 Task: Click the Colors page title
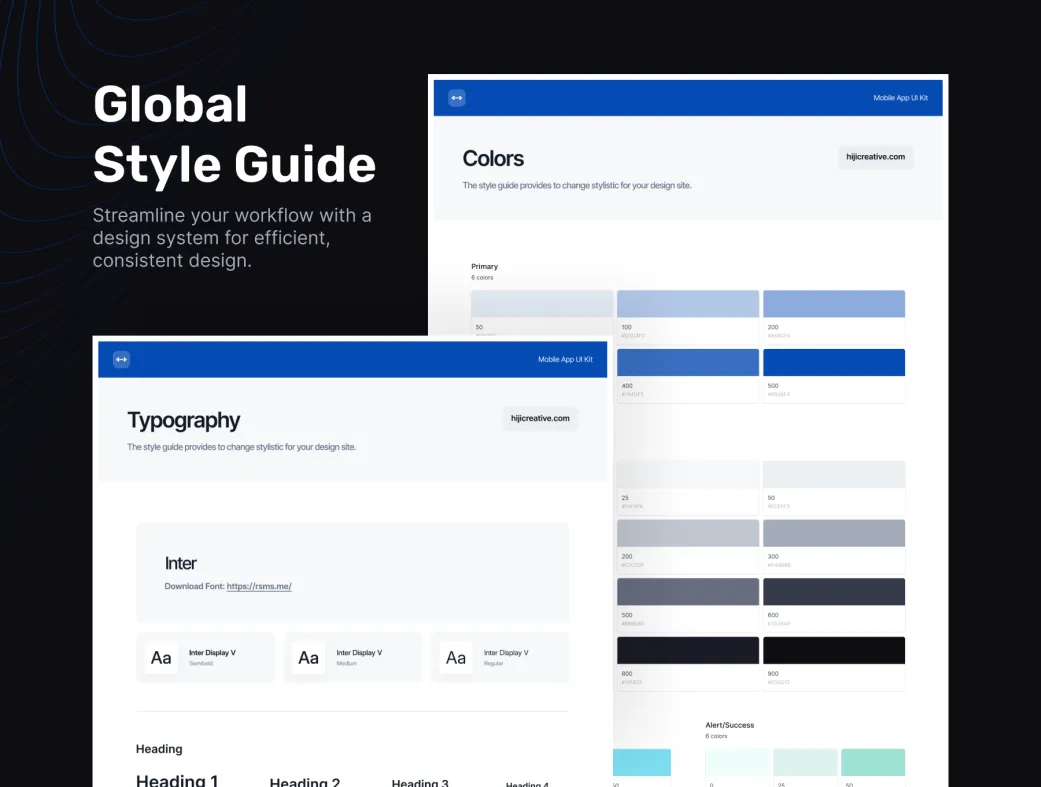click(x=493, y=159)
